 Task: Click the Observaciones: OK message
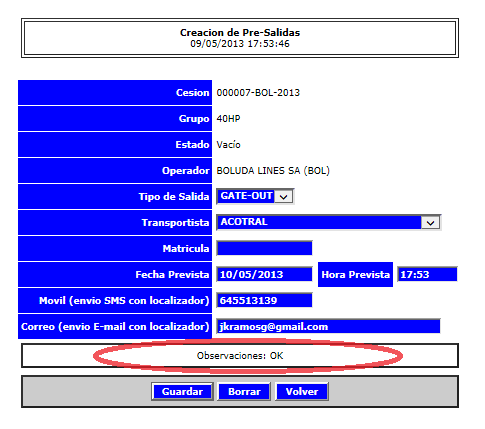(x=240, y=356)
